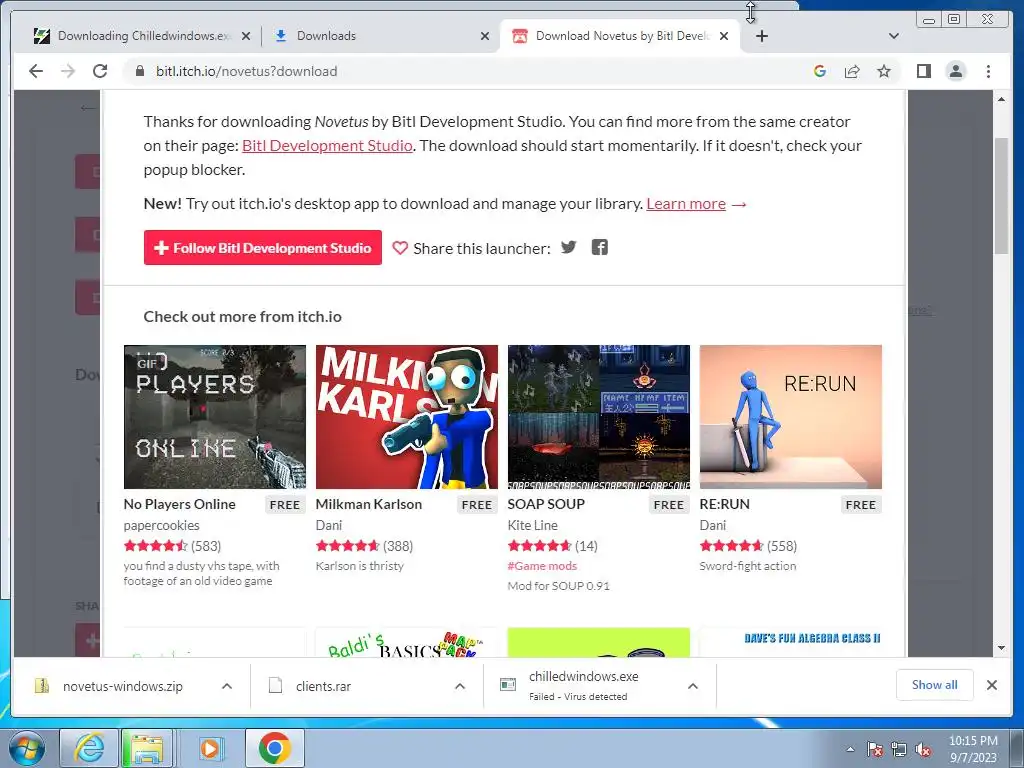
Task: Click the RE:RUN title link
Action: pyautogui.click(x=724, y=504)
